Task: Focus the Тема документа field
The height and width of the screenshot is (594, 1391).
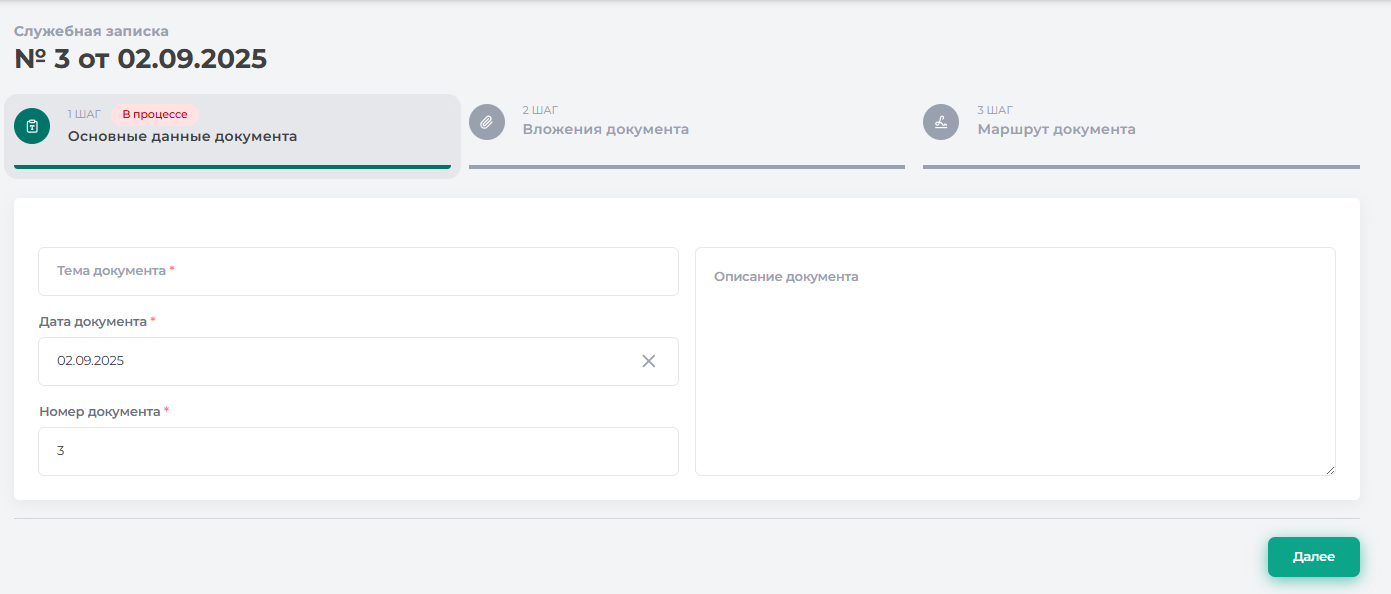Action: coord(358,271)
